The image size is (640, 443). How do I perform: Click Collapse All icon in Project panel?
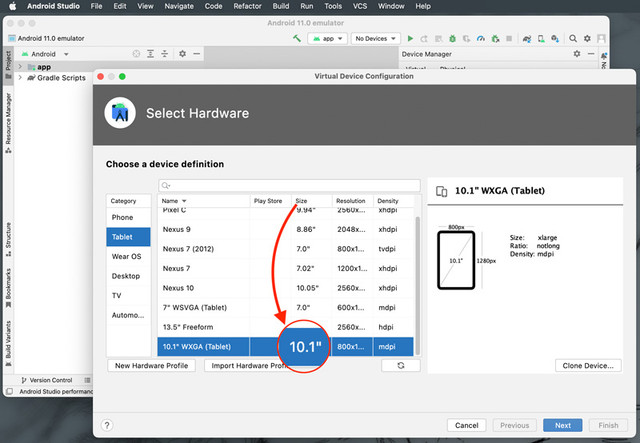coord(164,53)
